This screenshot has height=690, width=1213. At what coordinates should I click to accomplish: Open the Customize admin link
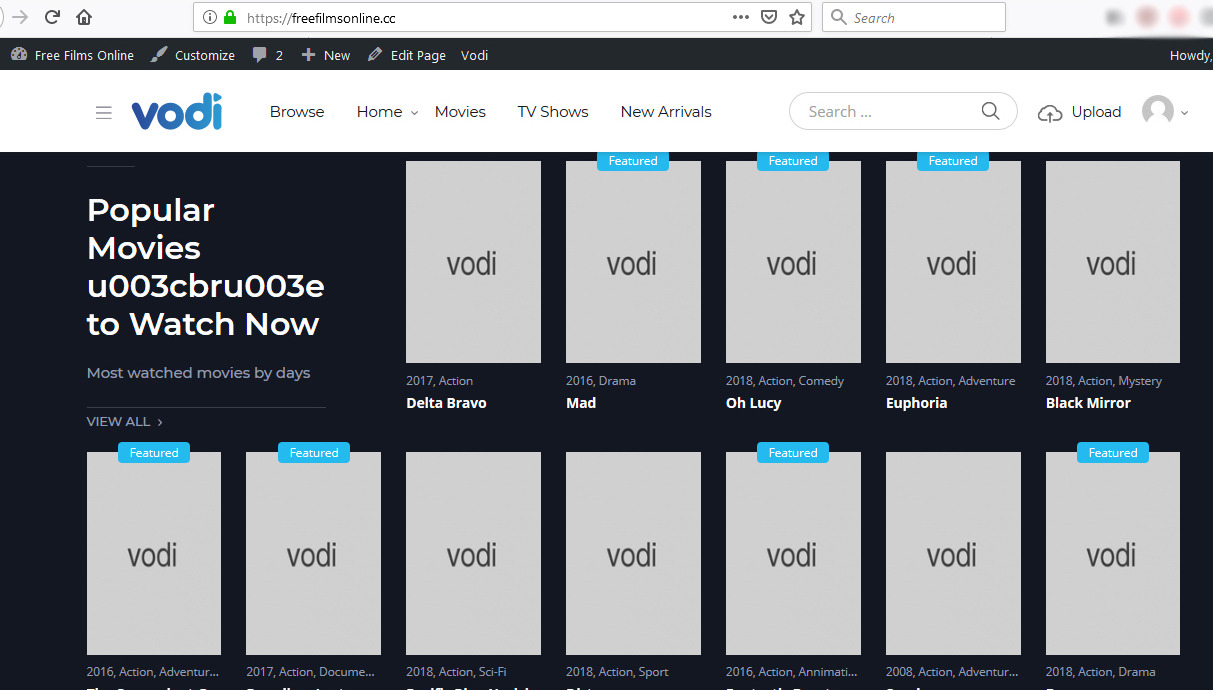(x=193, y=55)
